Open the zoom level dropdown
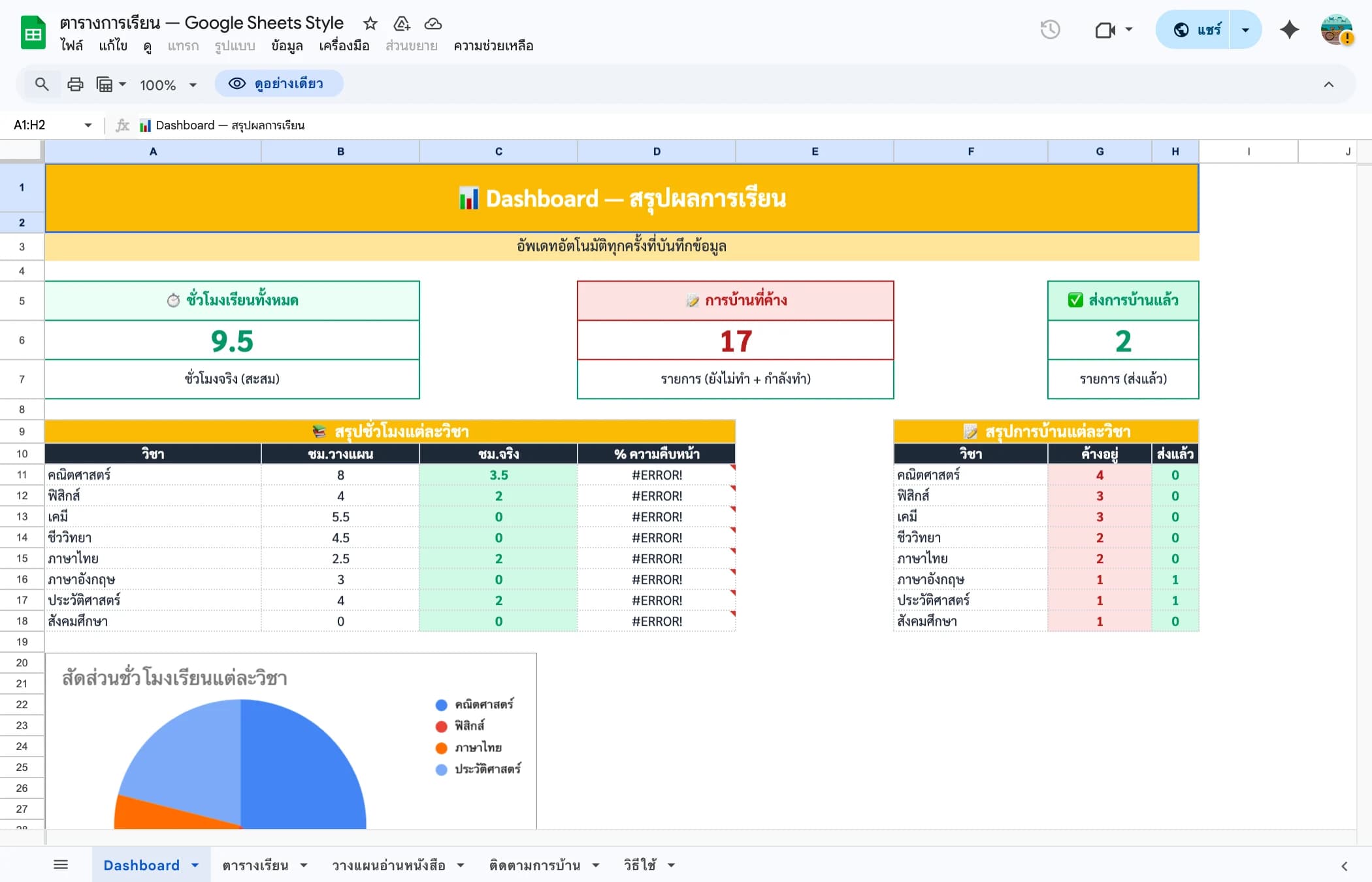Viewport: 1372px width, 882px height. pyautogui.click(x=167, y=84)
